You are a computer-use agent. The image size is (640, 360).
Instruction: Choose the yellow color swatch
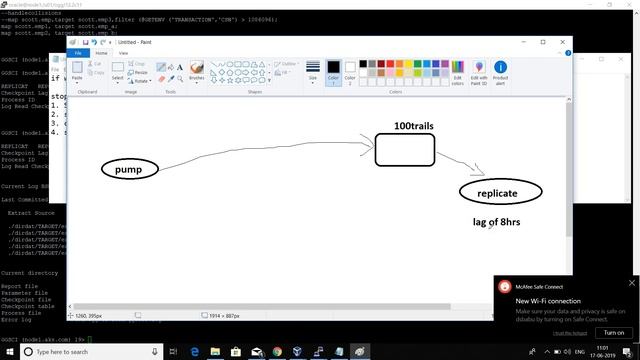pos(408,64)
